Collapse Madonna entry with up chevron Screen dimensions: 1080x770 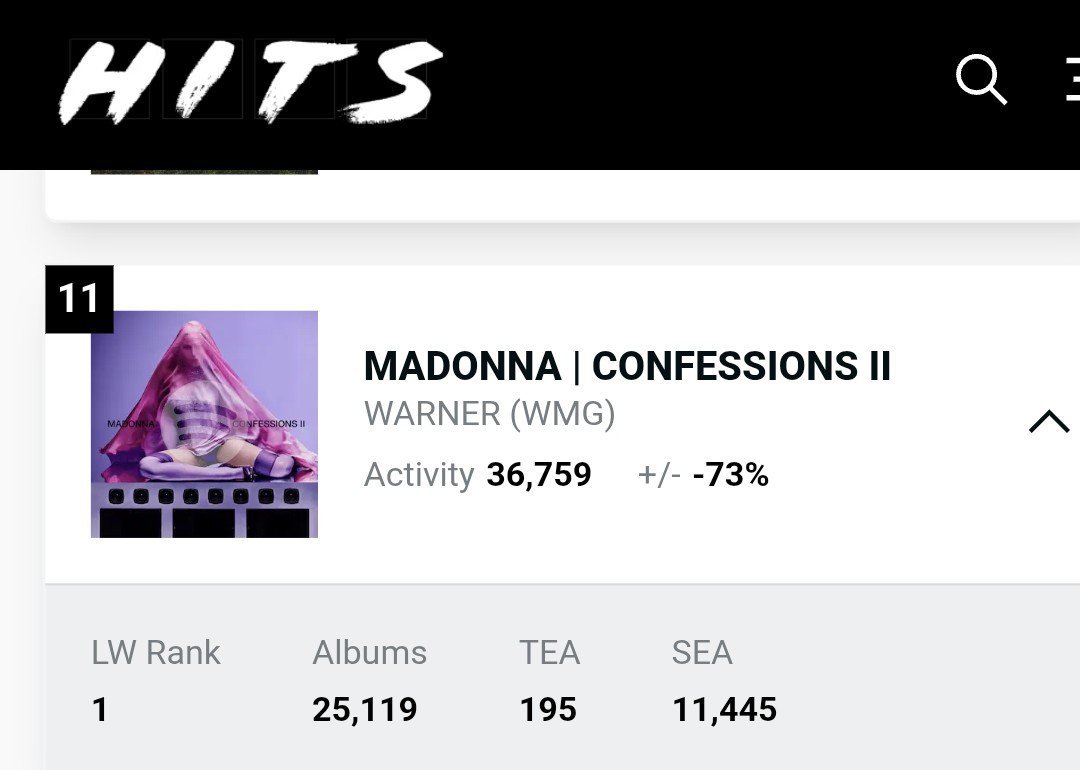[1049, 422]
